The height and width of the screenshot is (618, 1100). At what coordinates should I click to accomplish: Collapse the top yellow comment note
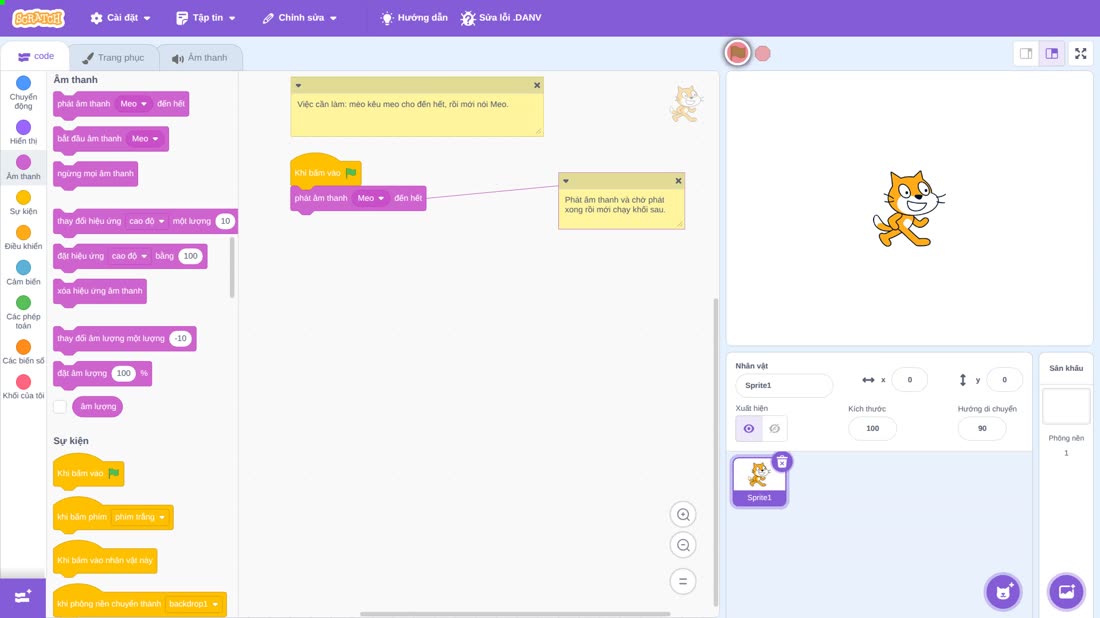298,86
